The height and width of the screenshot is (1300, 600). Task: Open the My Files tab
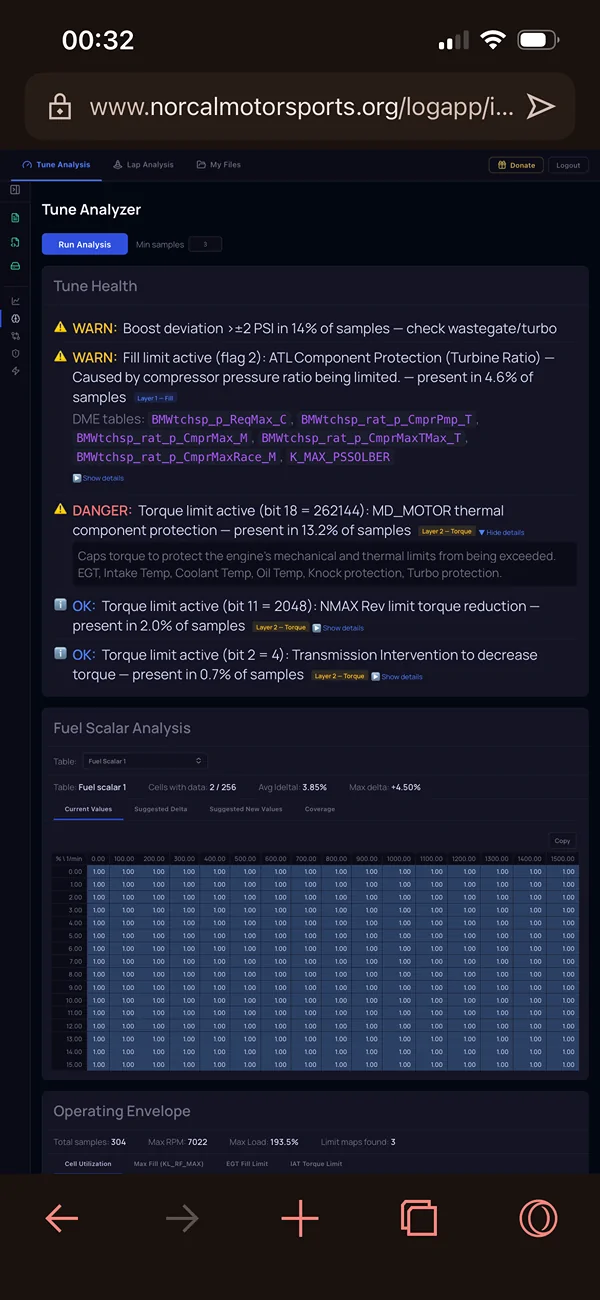coord(219,165)
